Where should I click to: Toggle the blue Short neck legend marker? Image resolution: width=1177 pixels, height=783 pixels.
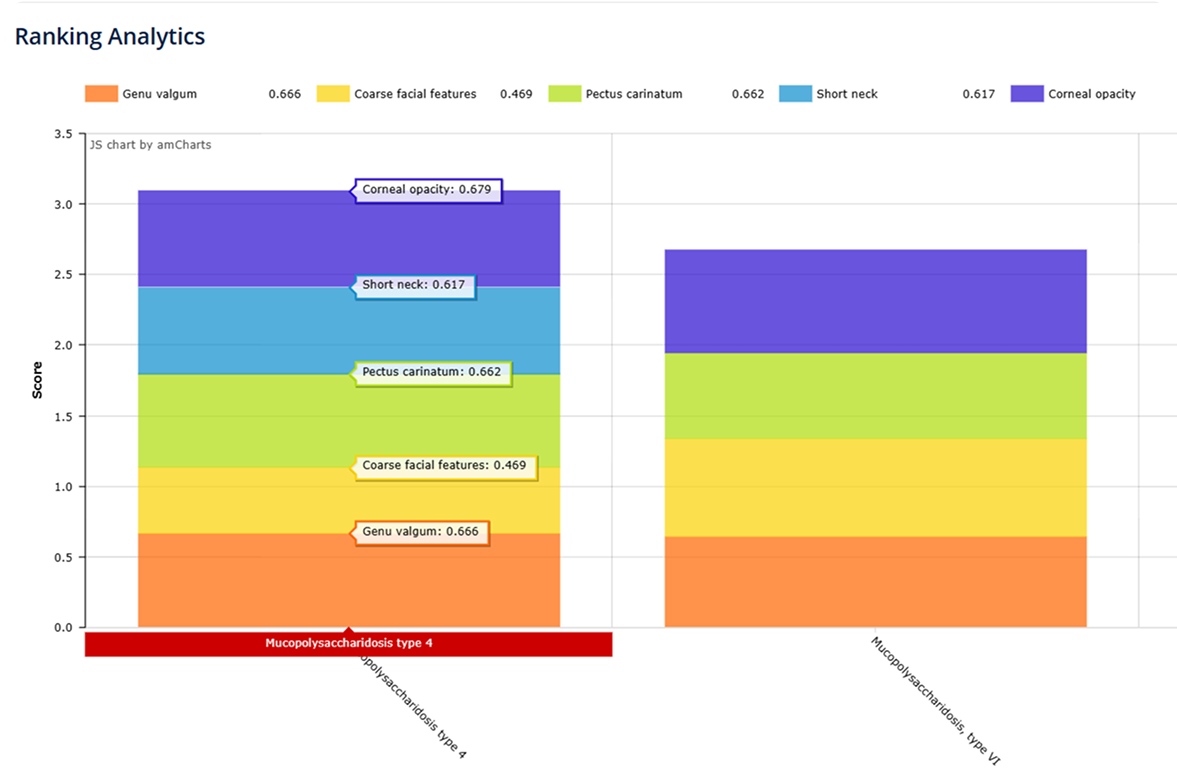pos(795,94)
